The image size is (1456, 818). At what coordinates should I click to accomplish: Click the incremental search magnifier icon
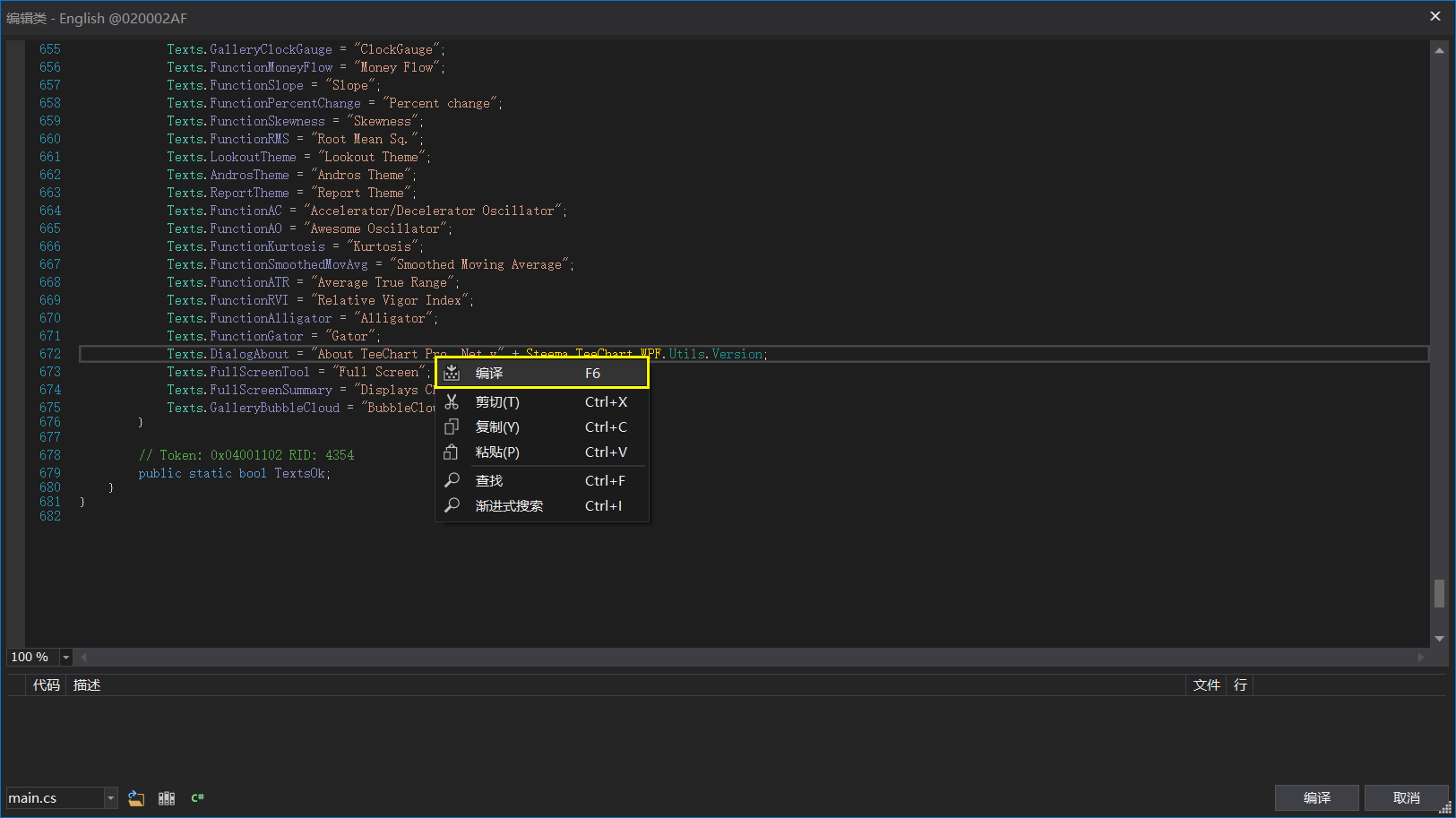tap(452, 504)
